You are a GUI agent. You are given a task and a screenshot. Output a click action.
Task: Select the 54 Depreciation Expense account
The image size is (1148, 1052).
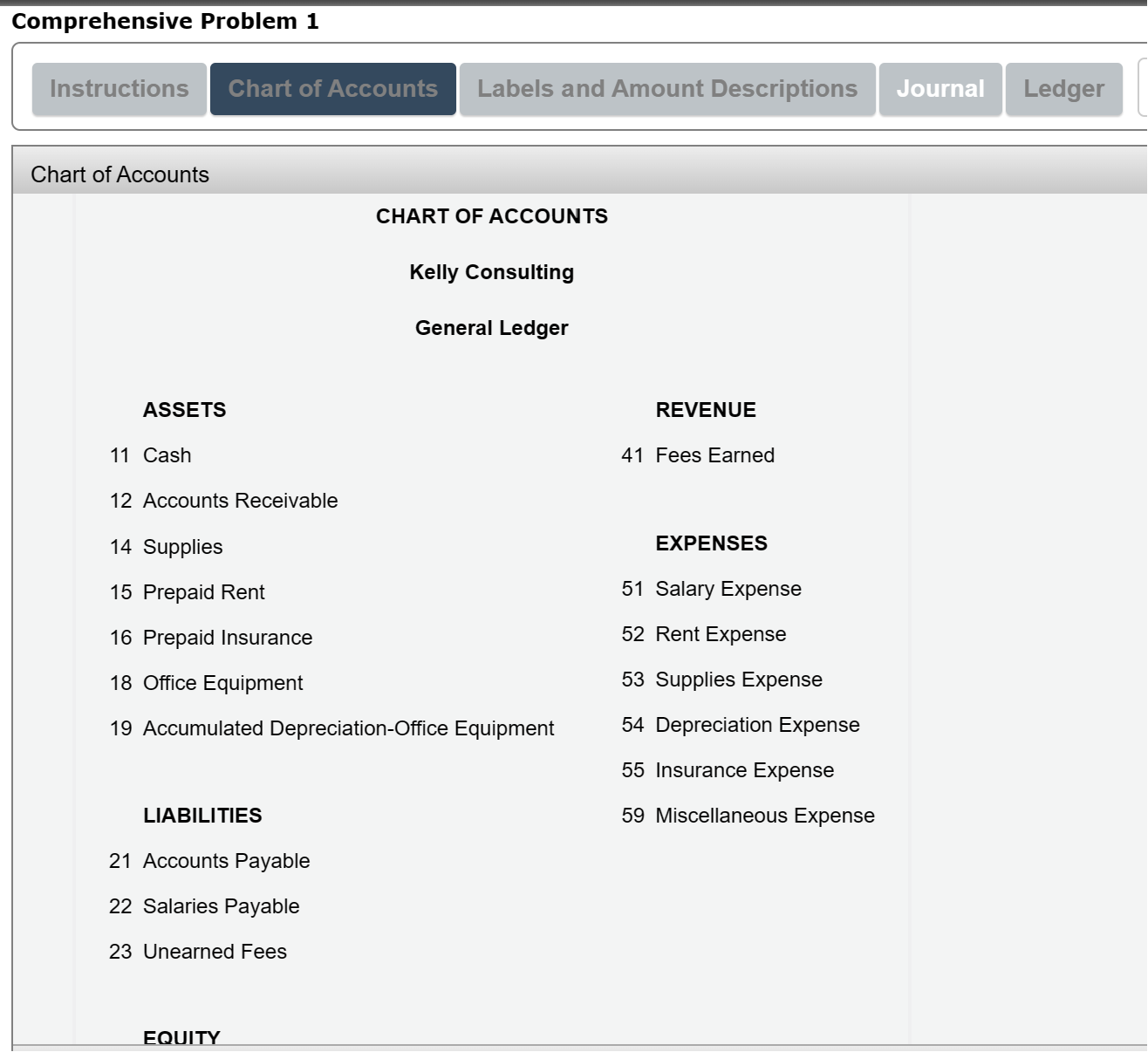click(x=741, y=725)
